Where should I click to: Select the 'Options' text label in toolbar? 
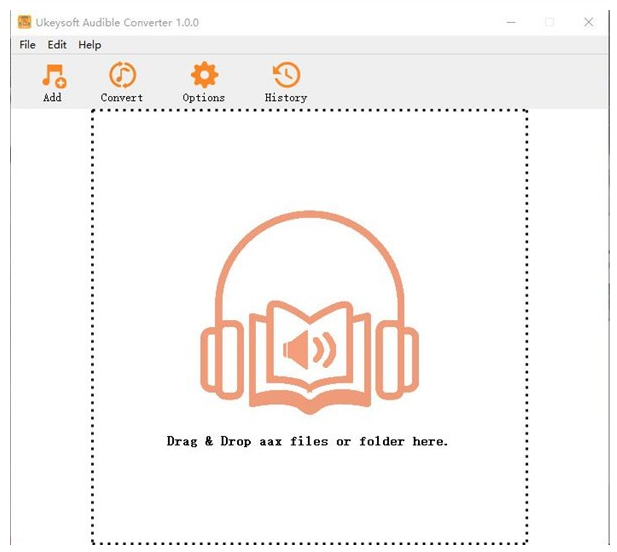(x=204, y=98)
